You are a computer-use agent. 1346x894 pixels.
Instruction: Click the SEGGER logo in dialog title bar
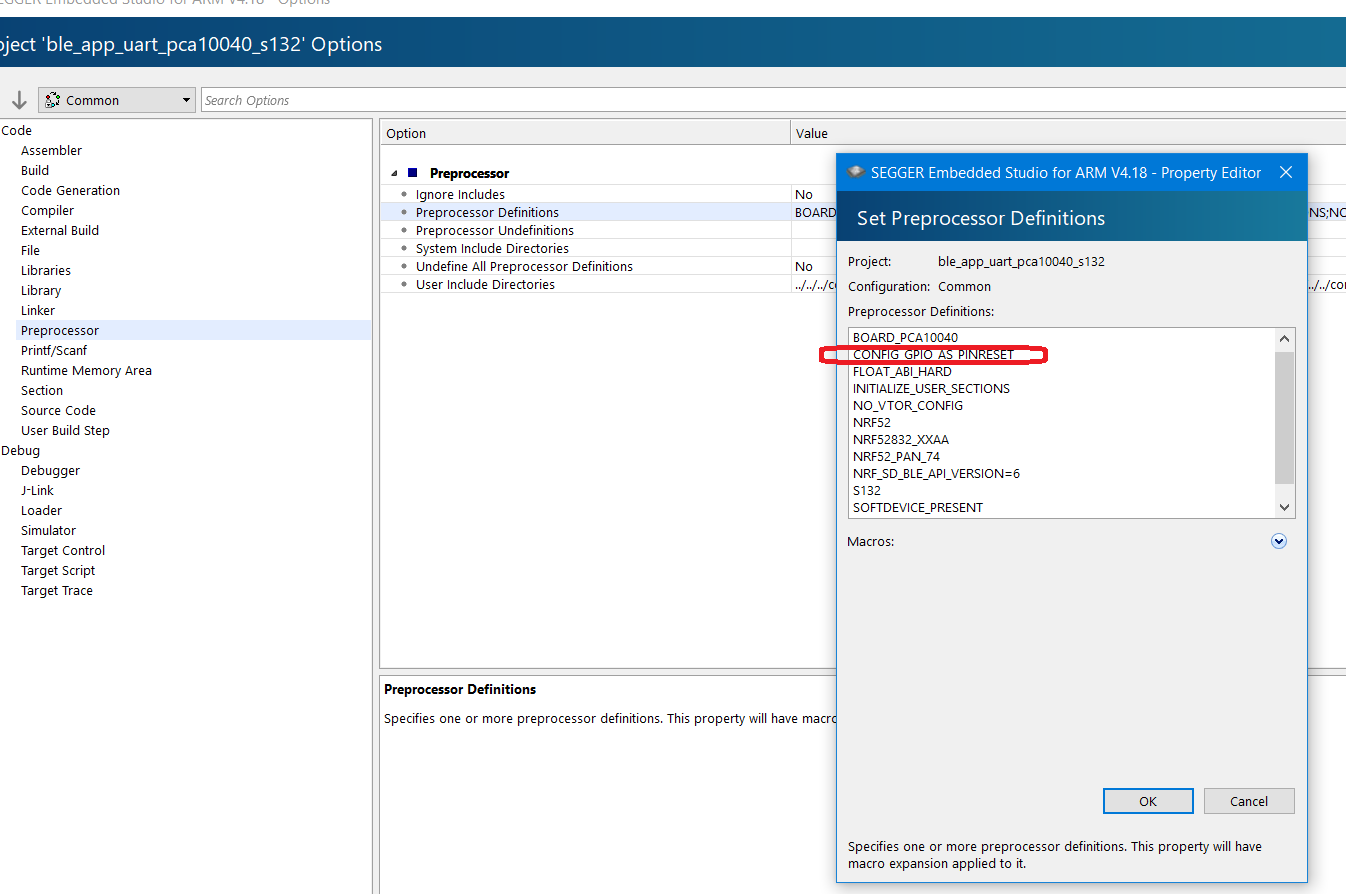pos(855,172)
